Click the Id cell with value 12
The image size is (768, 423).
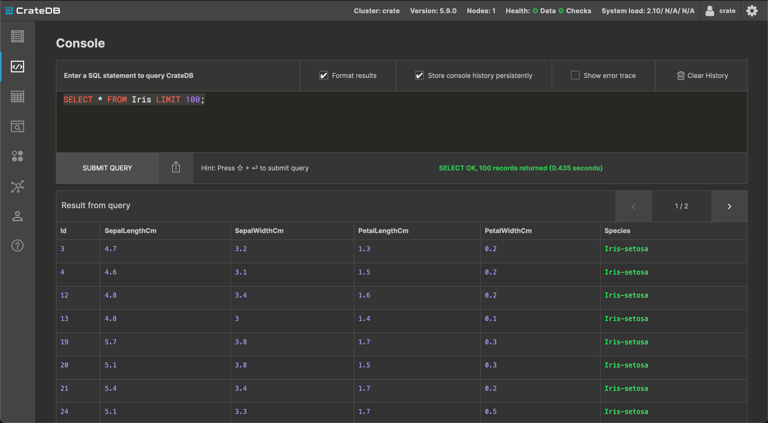(64, 295)
